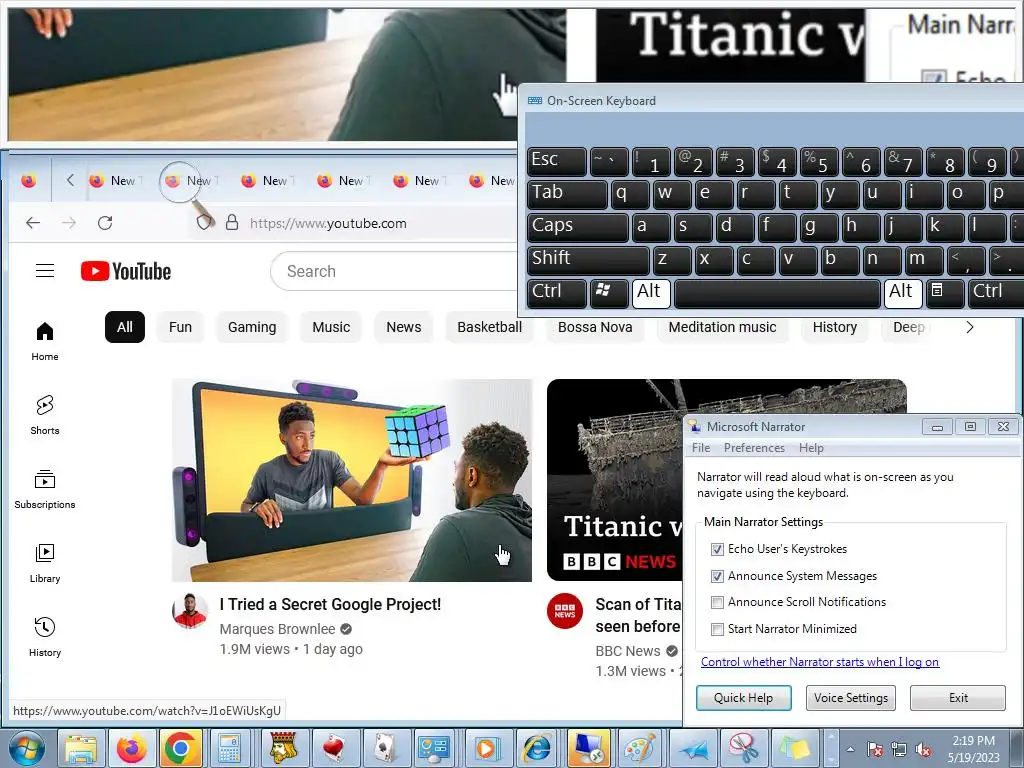
Task: Launch Internet Explorer from taskbar
Action: [537, 748]
